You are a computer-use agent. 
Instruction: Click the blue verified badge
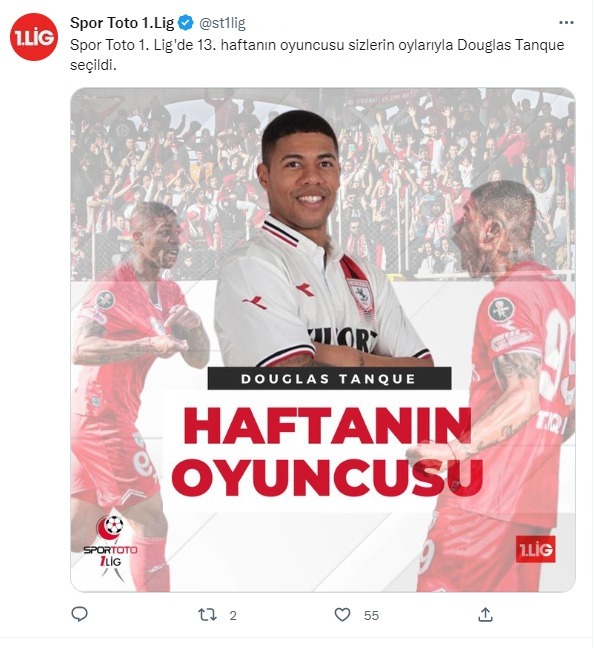pos(186,23)
